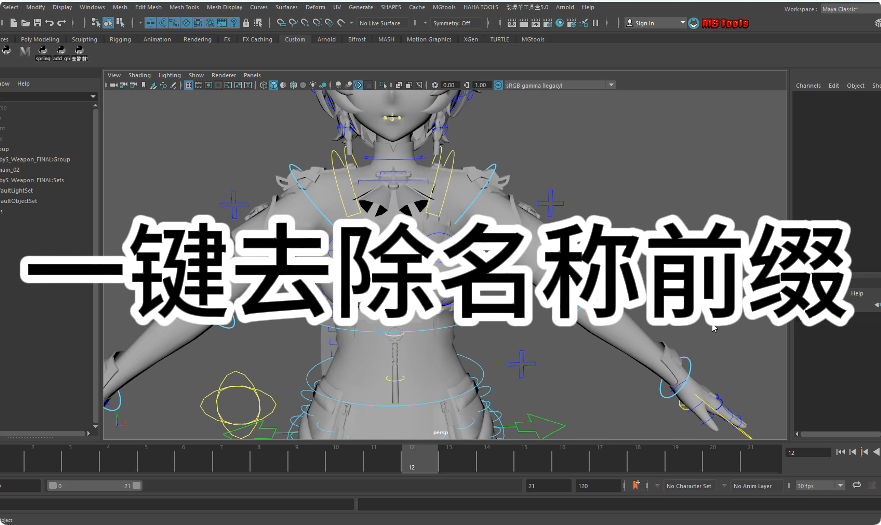Image resolution: width=881 pixels, height=525 pixels.
Task: Select defaultLightSet item in Outliner
Action: [x=17, y=191]
